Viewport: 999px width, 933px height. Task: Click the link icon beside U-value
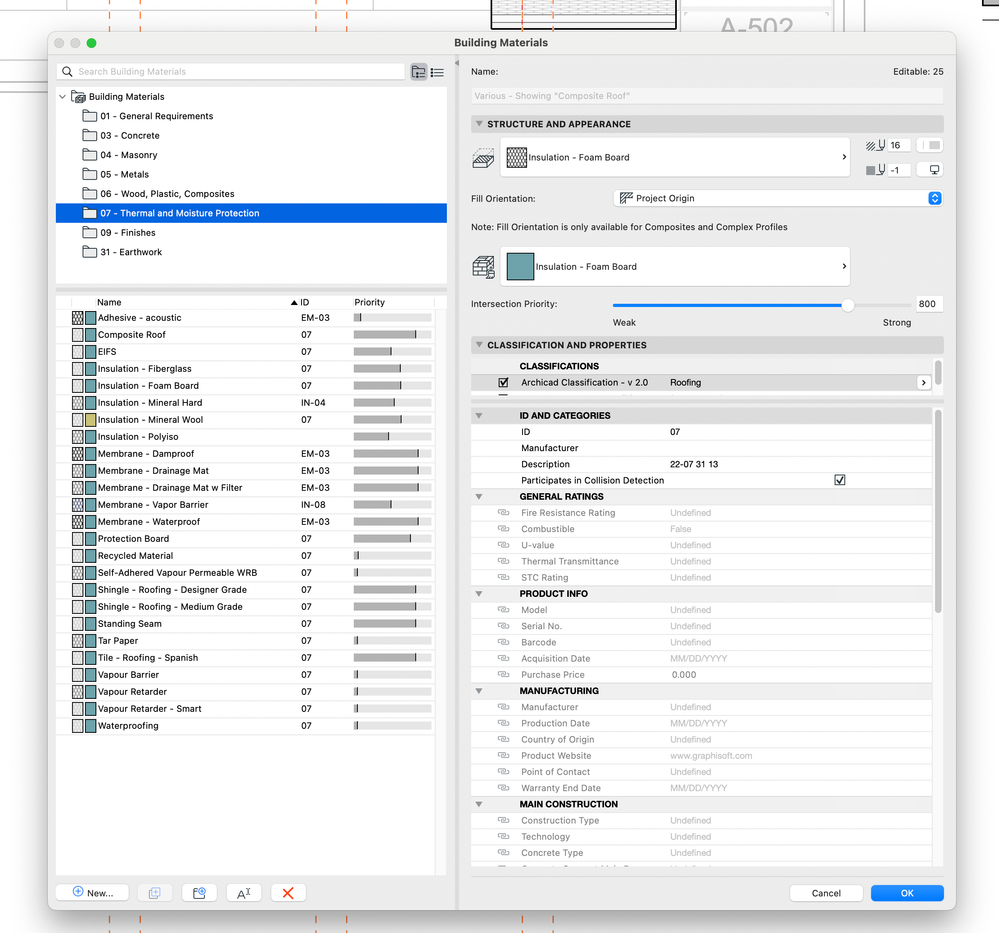coord(503,545)
